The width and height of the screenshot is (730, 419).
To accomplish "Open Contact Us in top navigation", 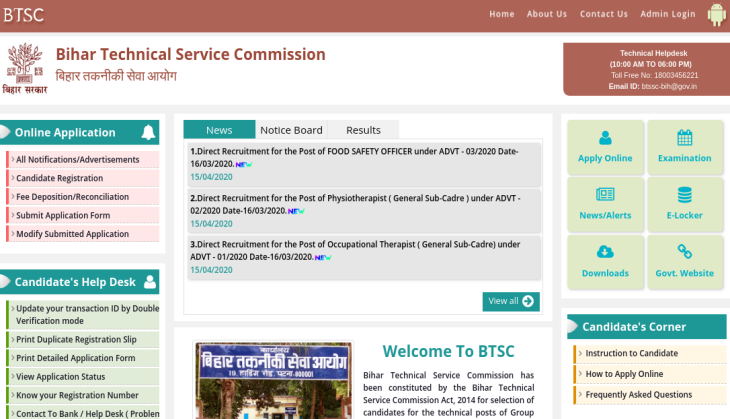I will [603, 14].
